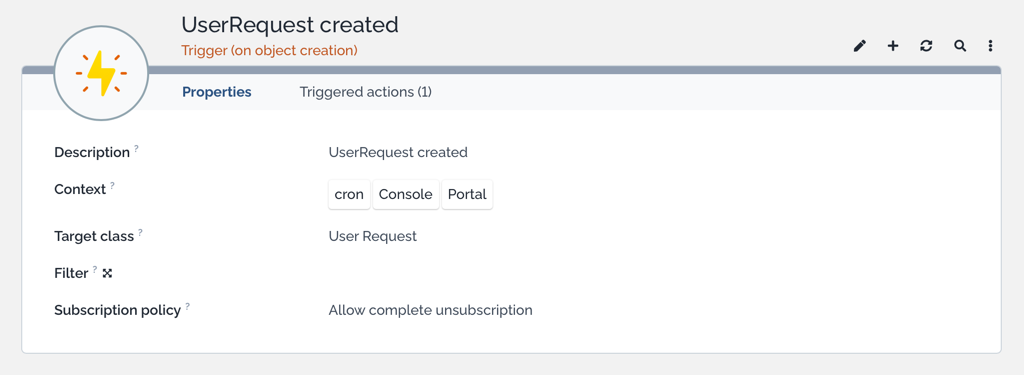
Task: Click the Trigger (on object creation) subtitle
Action: click(270, 50)
